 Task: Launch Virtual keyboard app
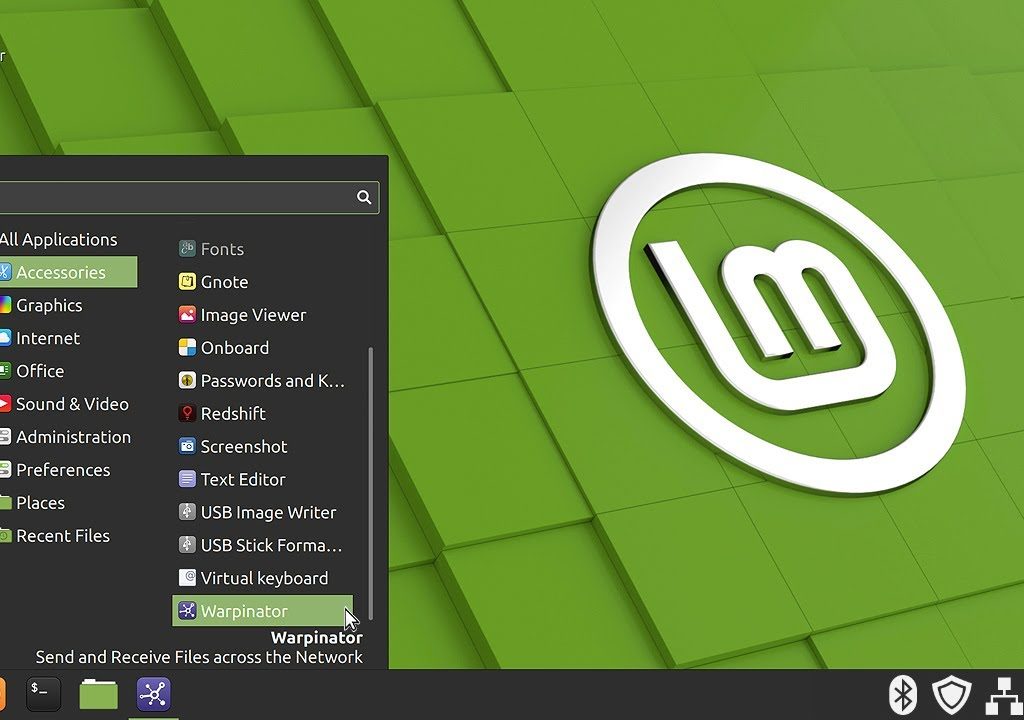point(262,578)
